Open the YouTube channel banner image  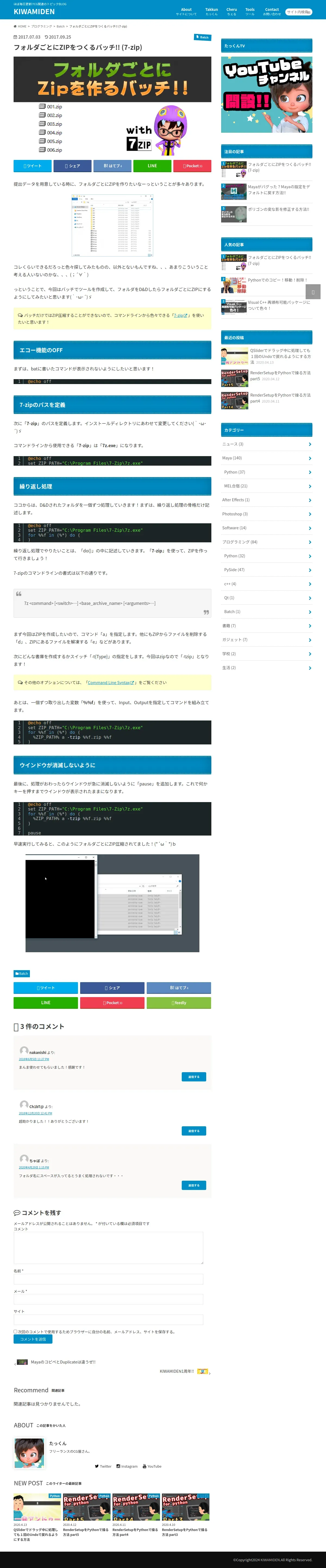coord(267,94)
